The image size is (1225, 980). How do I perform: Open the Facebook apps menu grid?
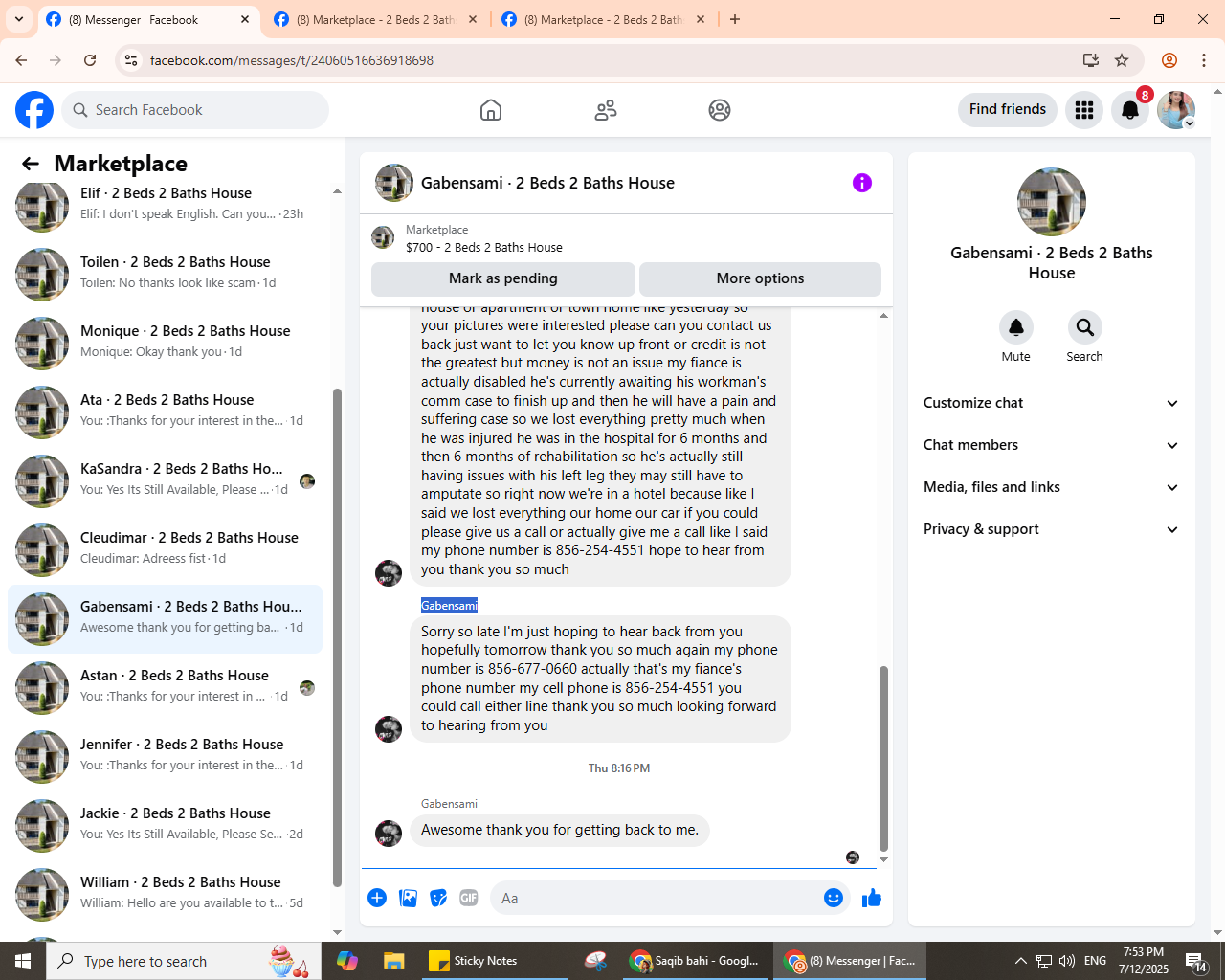click(x=1084, y=110)
